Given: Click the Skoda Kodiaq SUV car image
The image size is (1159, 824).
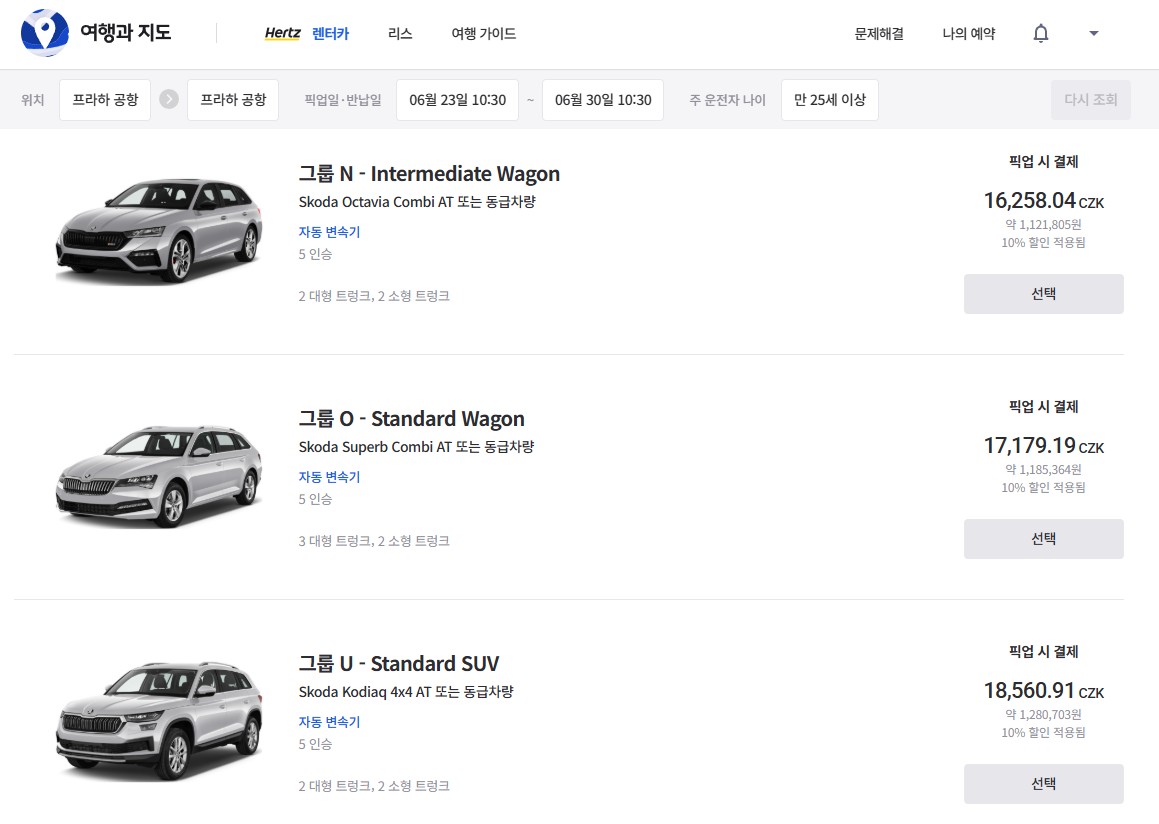Looking at the screenshot, I should click(x=159, y=719).
